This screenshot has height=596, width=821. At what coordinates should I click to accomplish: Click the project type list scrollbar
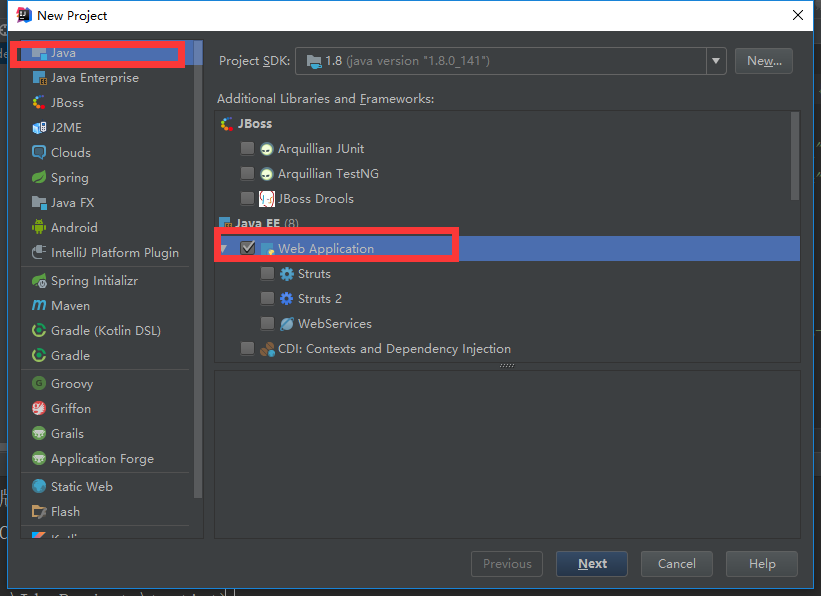click(x=198, y=270)
